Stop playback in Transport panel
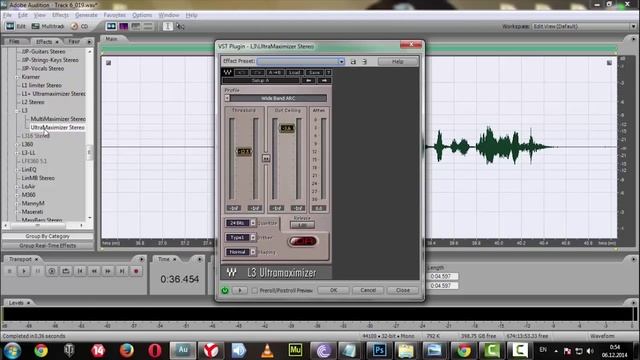 pos(10,271)
